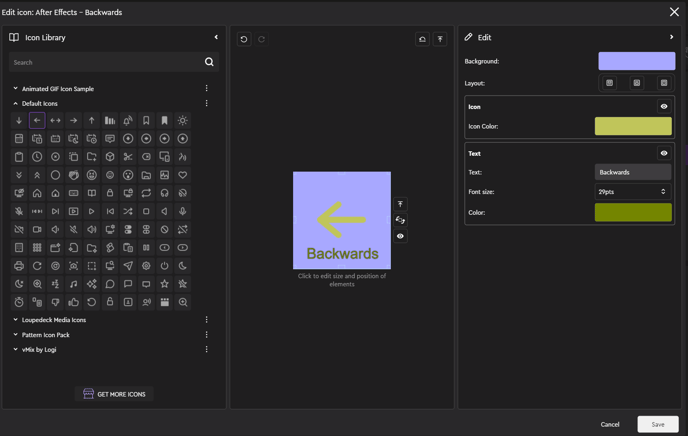Screen dimensions: 688x436
Task: Pick the sun brightness icon
Action: pyautogui.click(x=182, y=121)
